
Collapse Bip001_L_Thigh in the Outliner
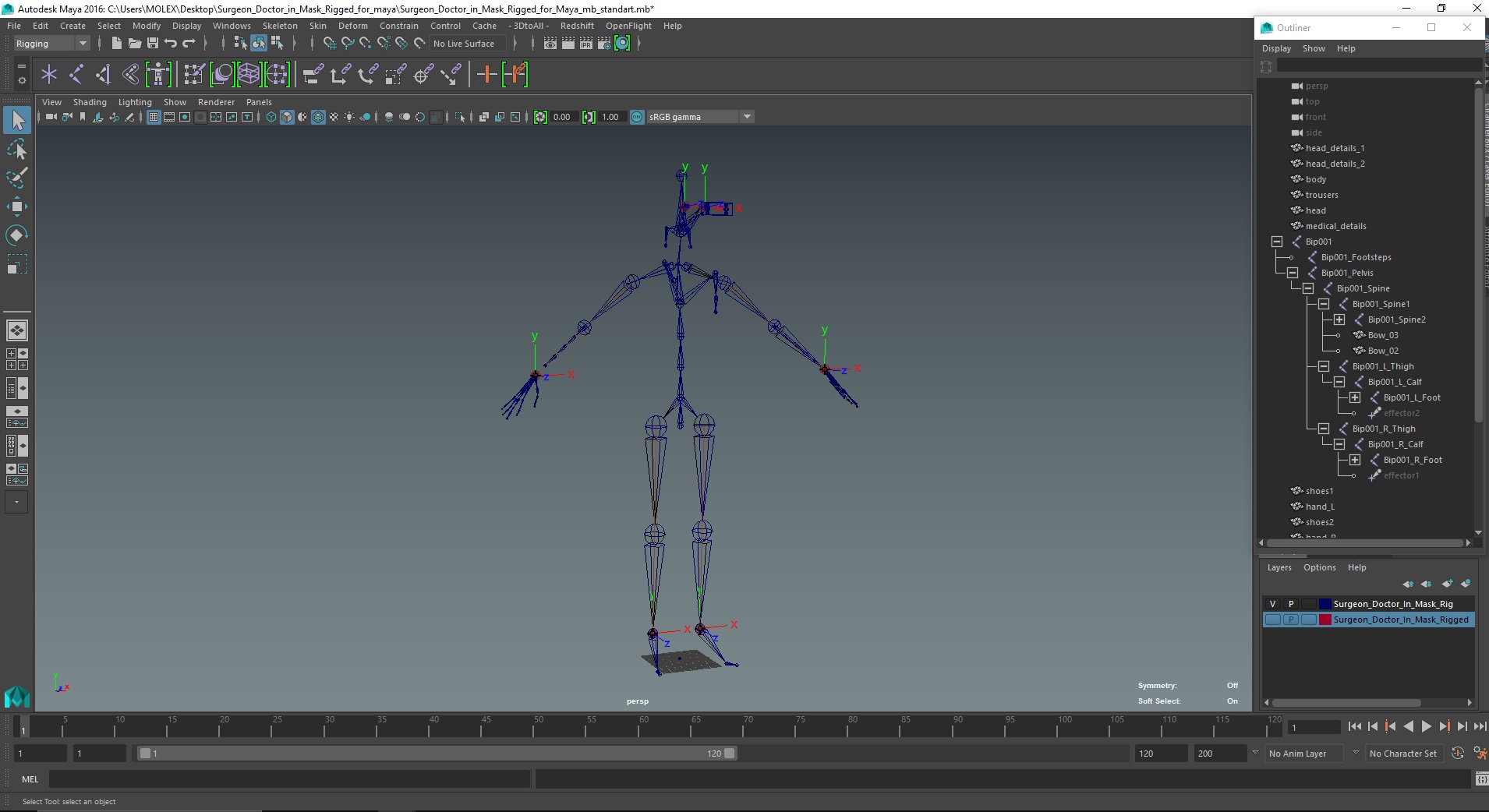(x=1324, y=366)
